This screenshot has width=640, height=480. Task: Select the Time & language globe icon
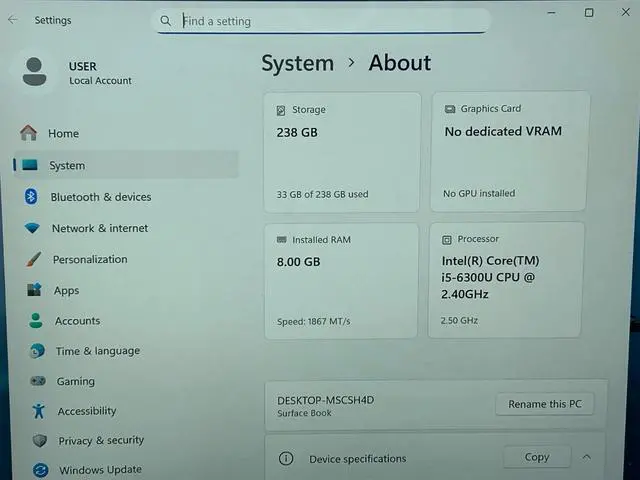pos(37,351)
